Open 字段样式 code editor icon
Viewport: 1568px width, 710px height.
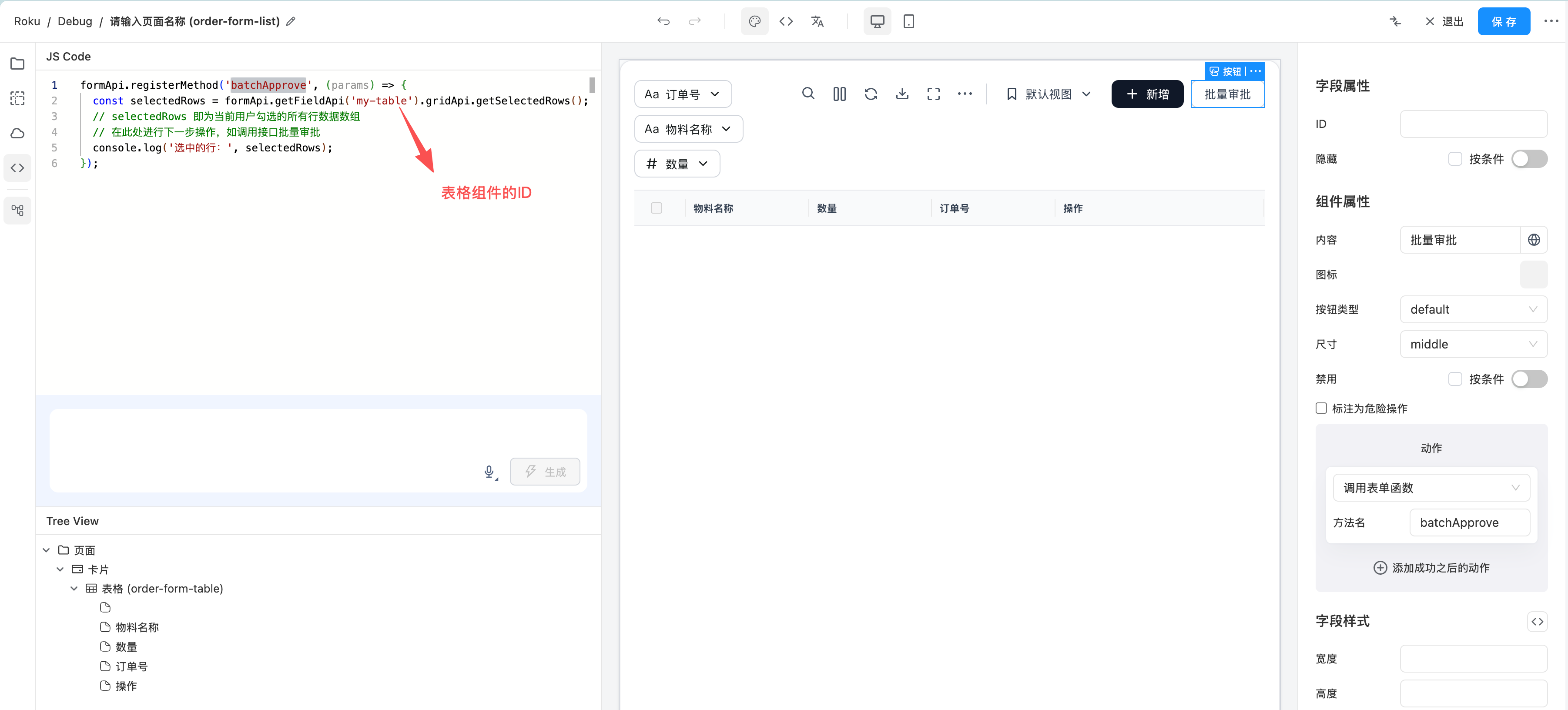click(x=1538, y=622)
